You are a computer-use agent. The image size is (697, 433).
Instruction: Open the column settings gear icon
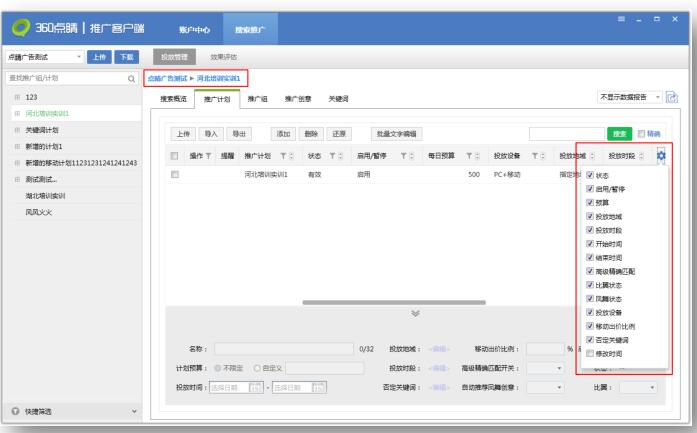[660, 155]
